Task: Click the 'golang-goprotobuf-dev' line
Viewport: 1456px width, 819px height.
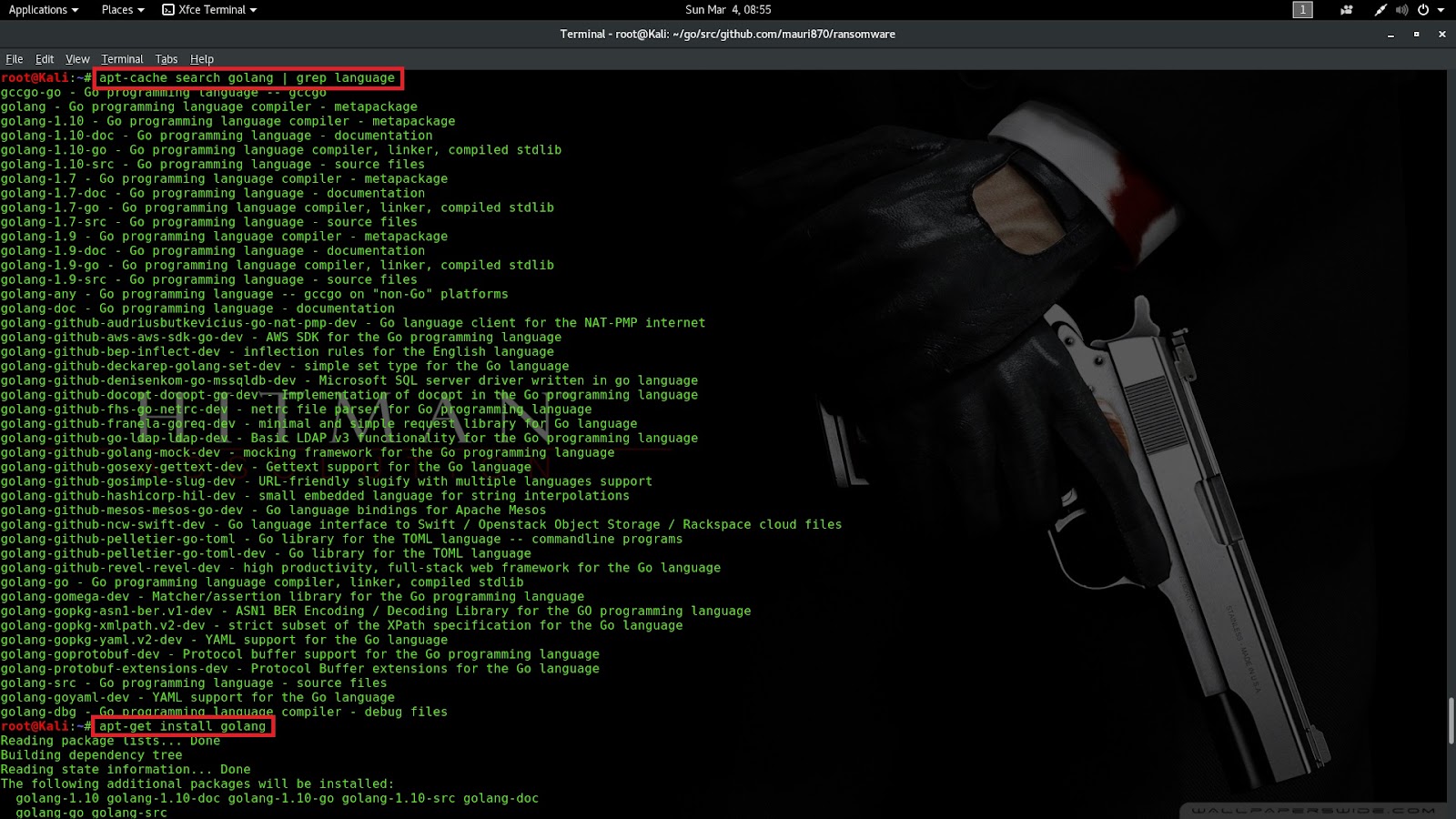Action: (x=300, y=654)
